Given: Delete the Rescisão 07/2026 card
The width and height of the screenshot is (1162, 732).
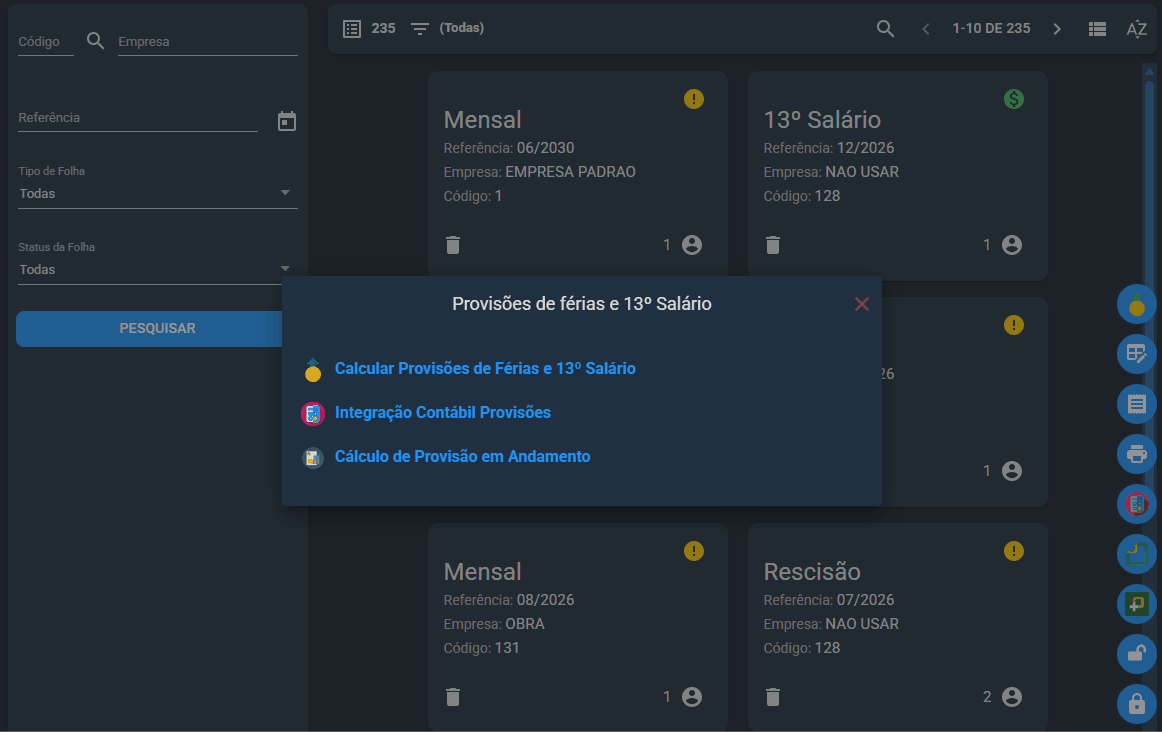Looking at the screenshot, I should [773, 697].
